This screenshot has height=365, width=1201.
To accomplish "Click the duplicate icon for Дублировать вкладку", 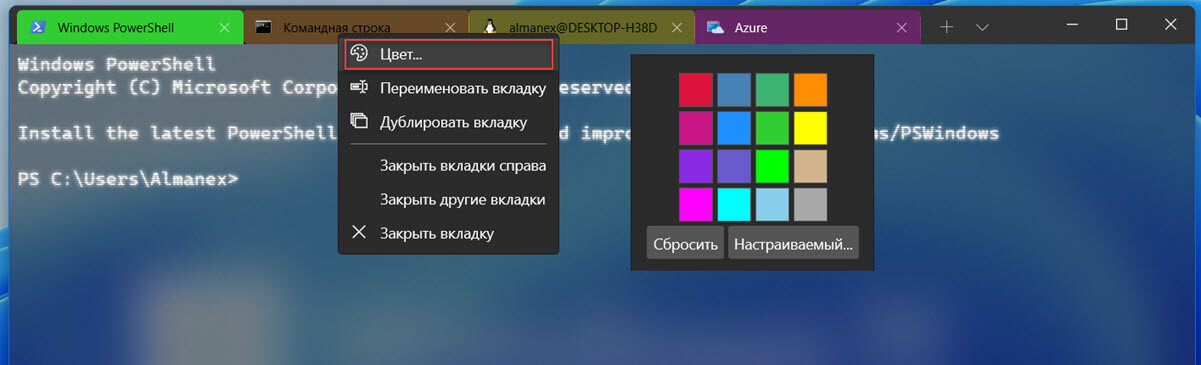I will (360, 121).
